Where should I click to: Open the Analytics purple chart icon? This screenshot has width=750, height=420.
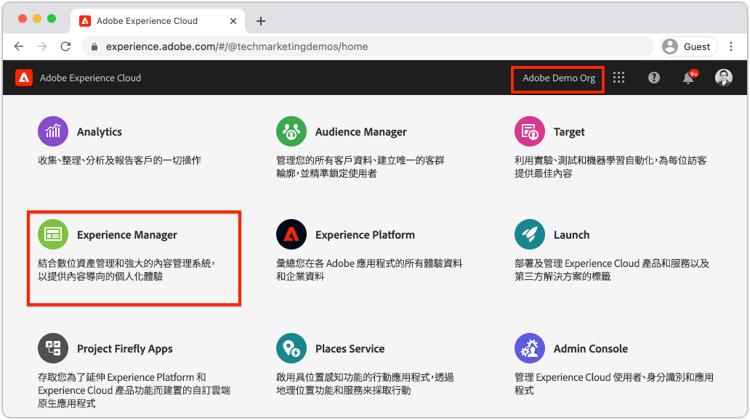point(53,132)
